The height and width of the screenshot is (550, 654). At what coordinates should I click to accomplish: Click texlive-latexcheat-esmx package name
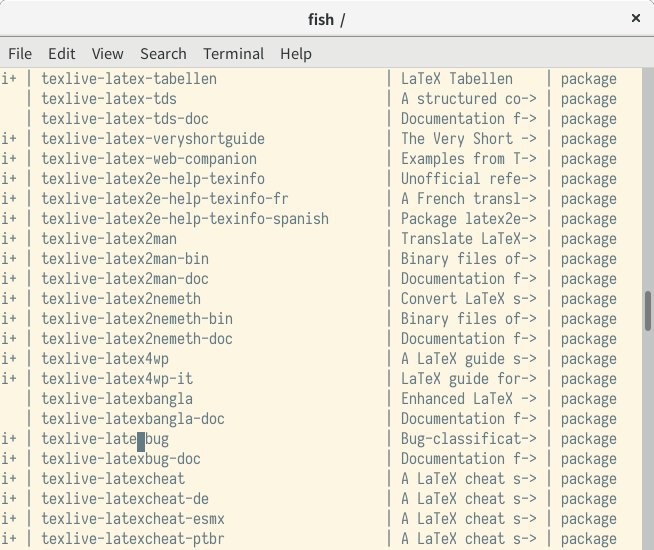133,519
